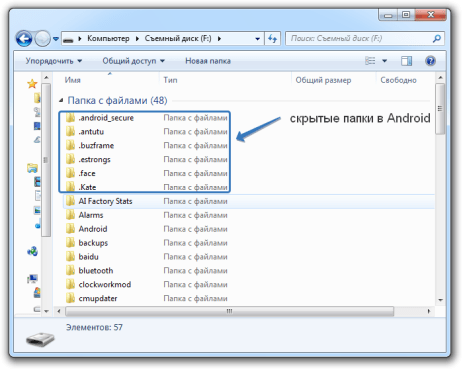Click the magnifier search icon
This screenshot has width=463, height=370.
437,39
